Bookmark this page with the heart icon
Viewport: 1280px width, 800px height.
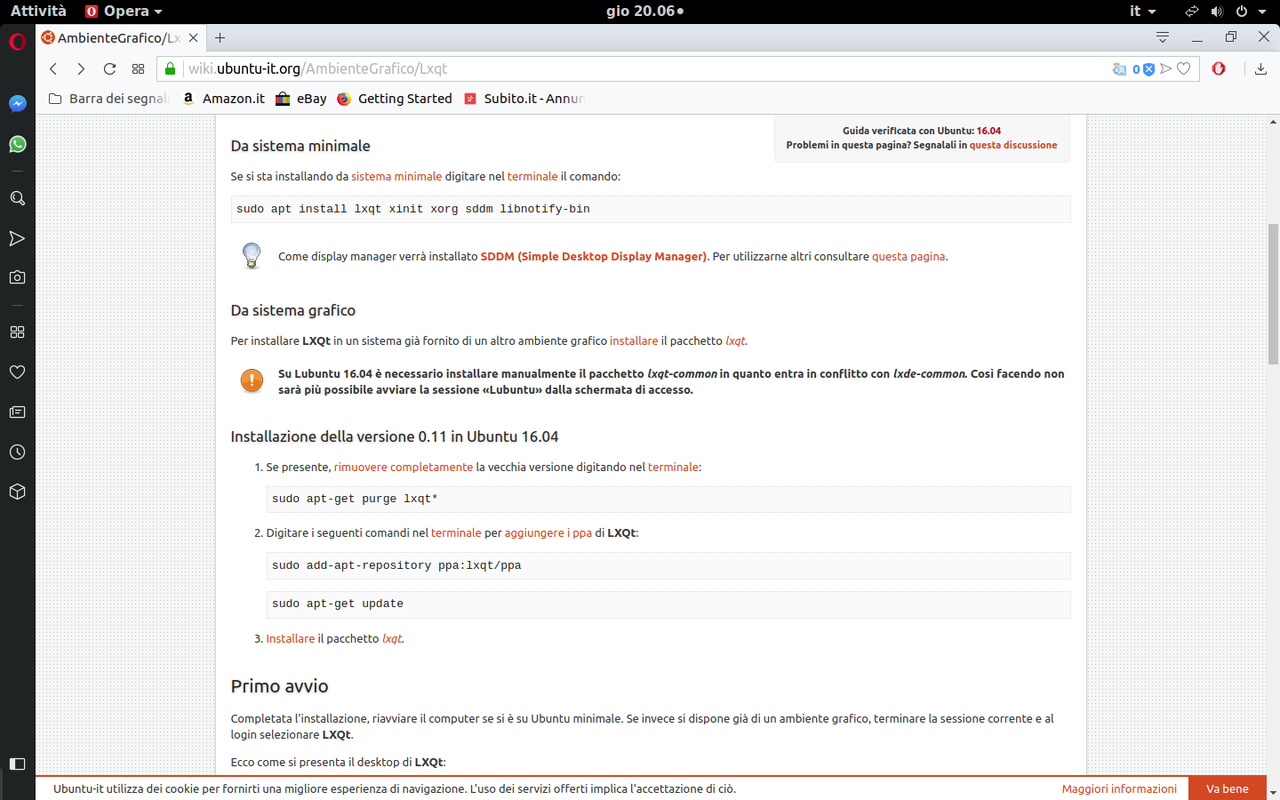point(1184,69)
